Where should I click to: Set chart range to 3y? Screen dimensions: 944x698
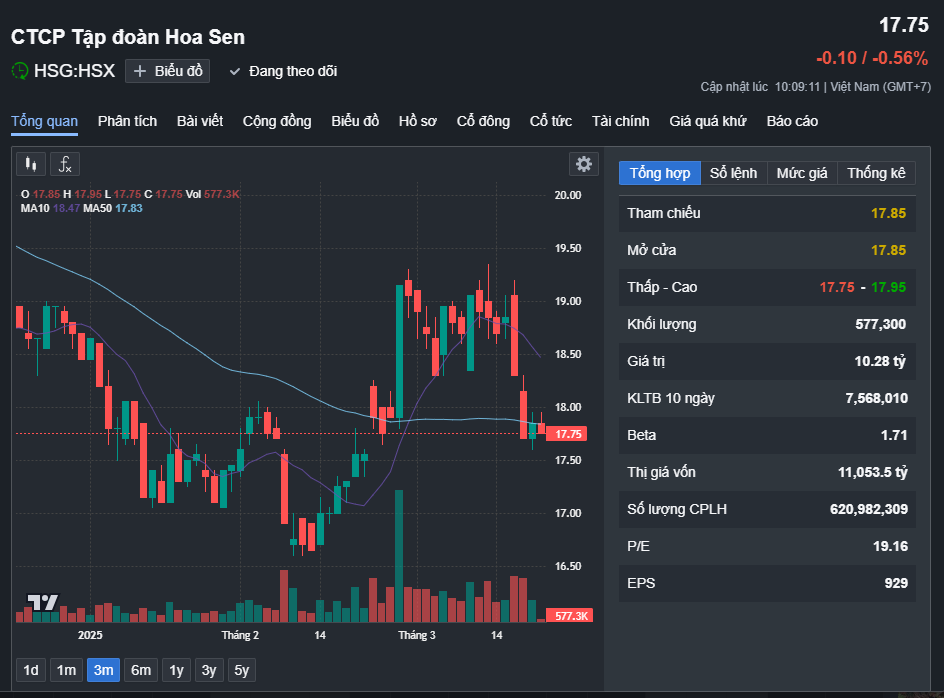pyautogui.click(x=209, y=670)
